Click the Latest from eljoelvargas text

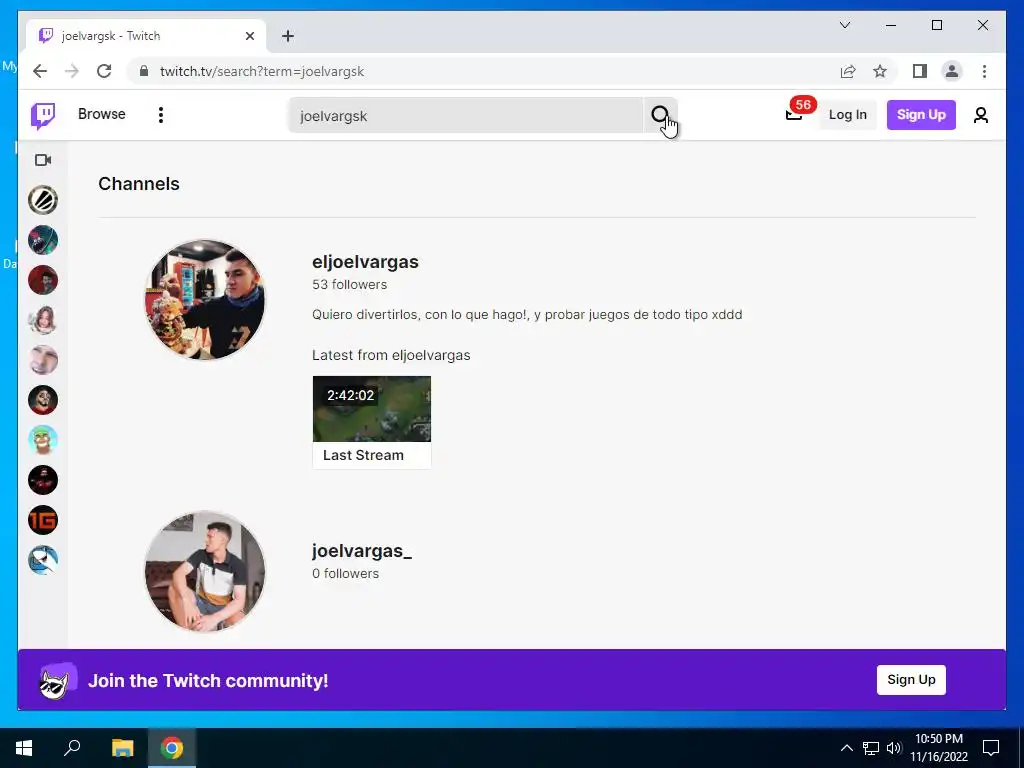click(391, 355)
